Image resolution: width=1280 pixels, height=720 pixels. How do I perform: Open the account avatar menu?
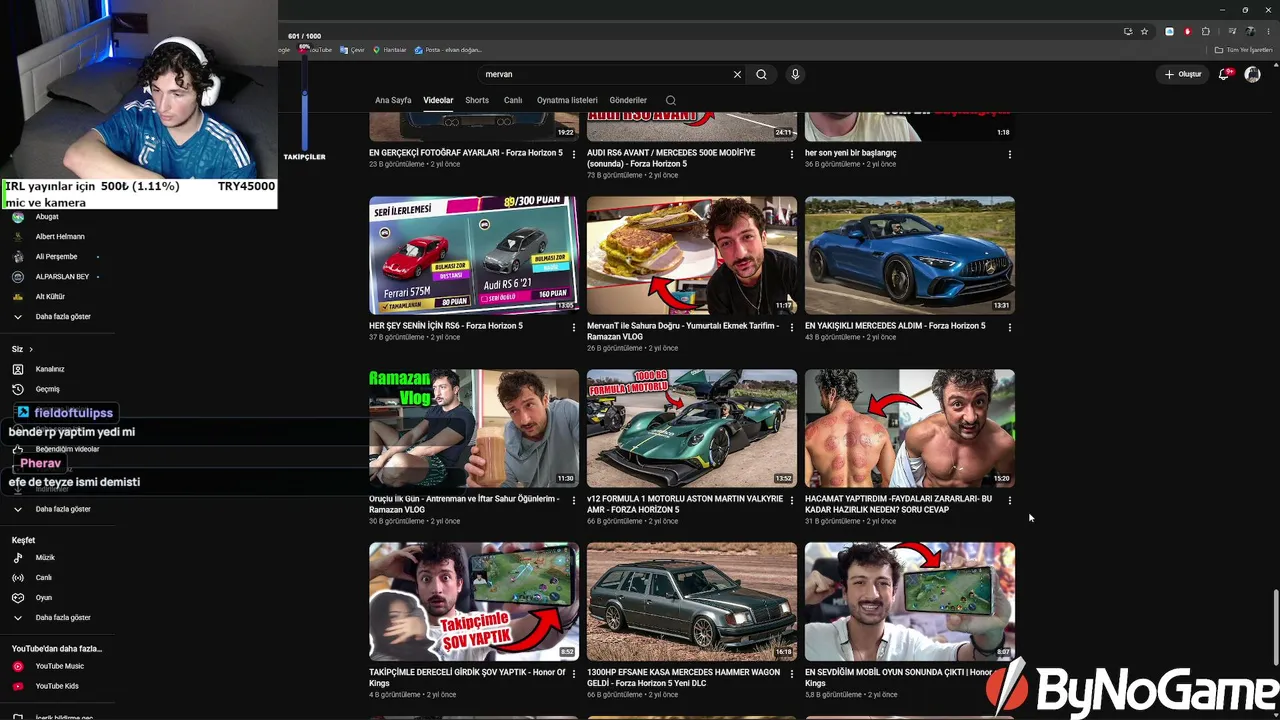pos(1252,74)
